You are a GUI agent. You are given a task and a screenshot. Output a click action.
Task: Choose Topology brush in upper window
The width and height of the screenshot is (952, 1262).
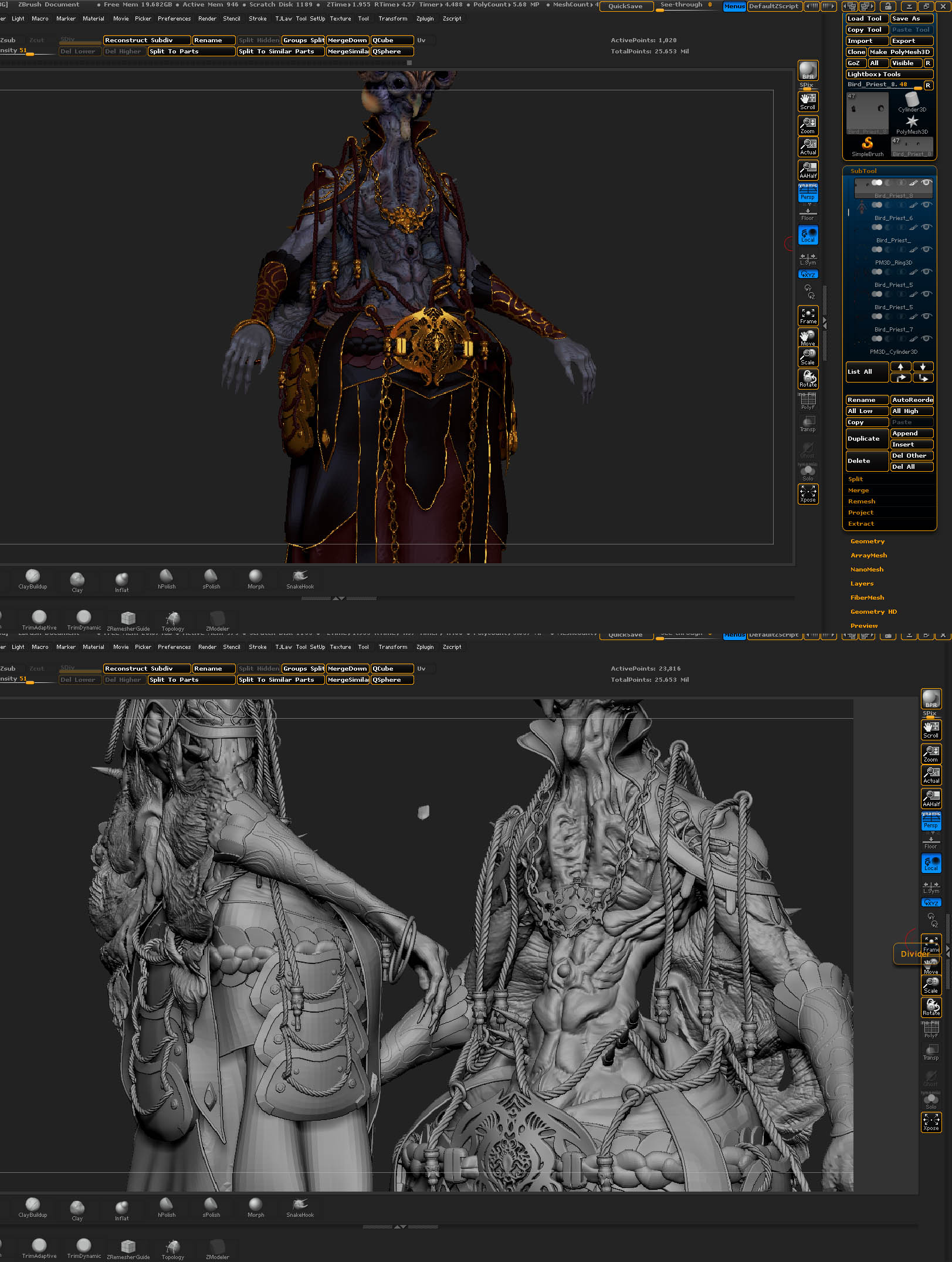click(x=172, y=621)
